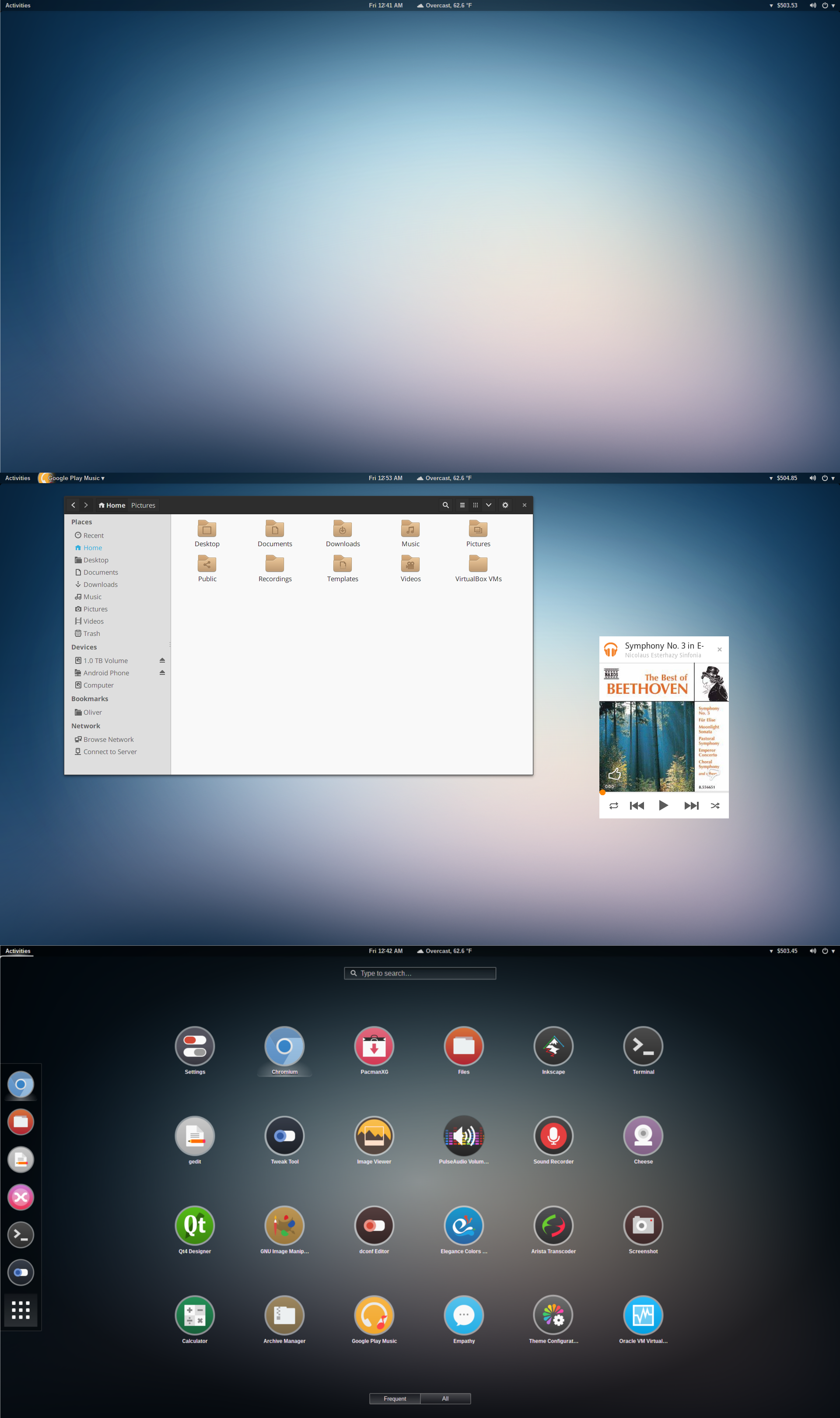Open Terminal from app grid

pos(643,1046)
